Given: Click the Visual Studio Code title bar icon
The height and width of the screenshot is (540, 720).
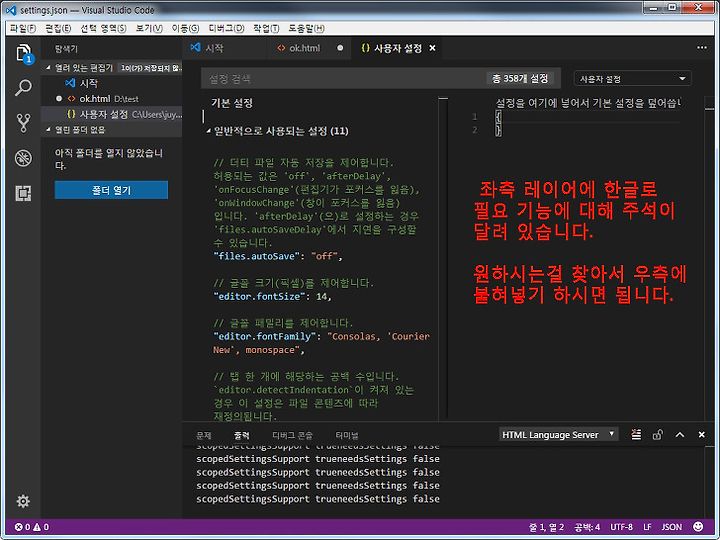Looking at the screenshot, I should [x=10, y=10].
